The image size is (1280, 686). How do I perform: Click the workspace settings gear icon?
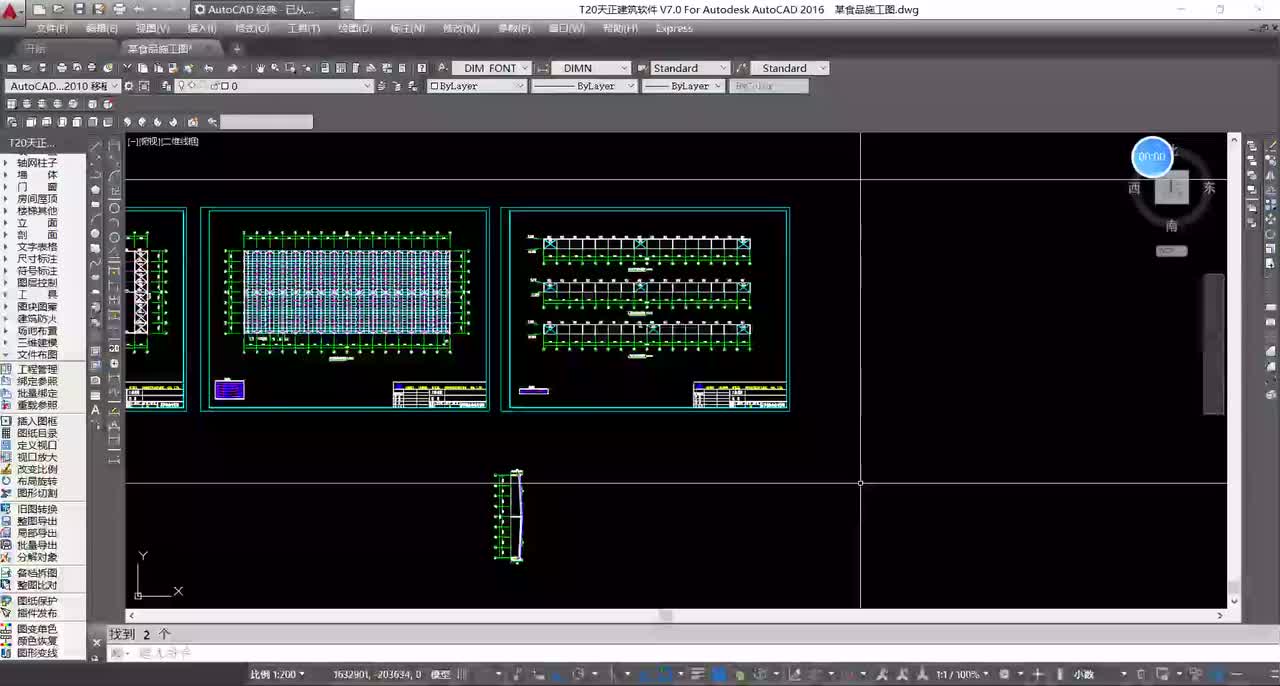pyautogui.click(x=129, y=86)
